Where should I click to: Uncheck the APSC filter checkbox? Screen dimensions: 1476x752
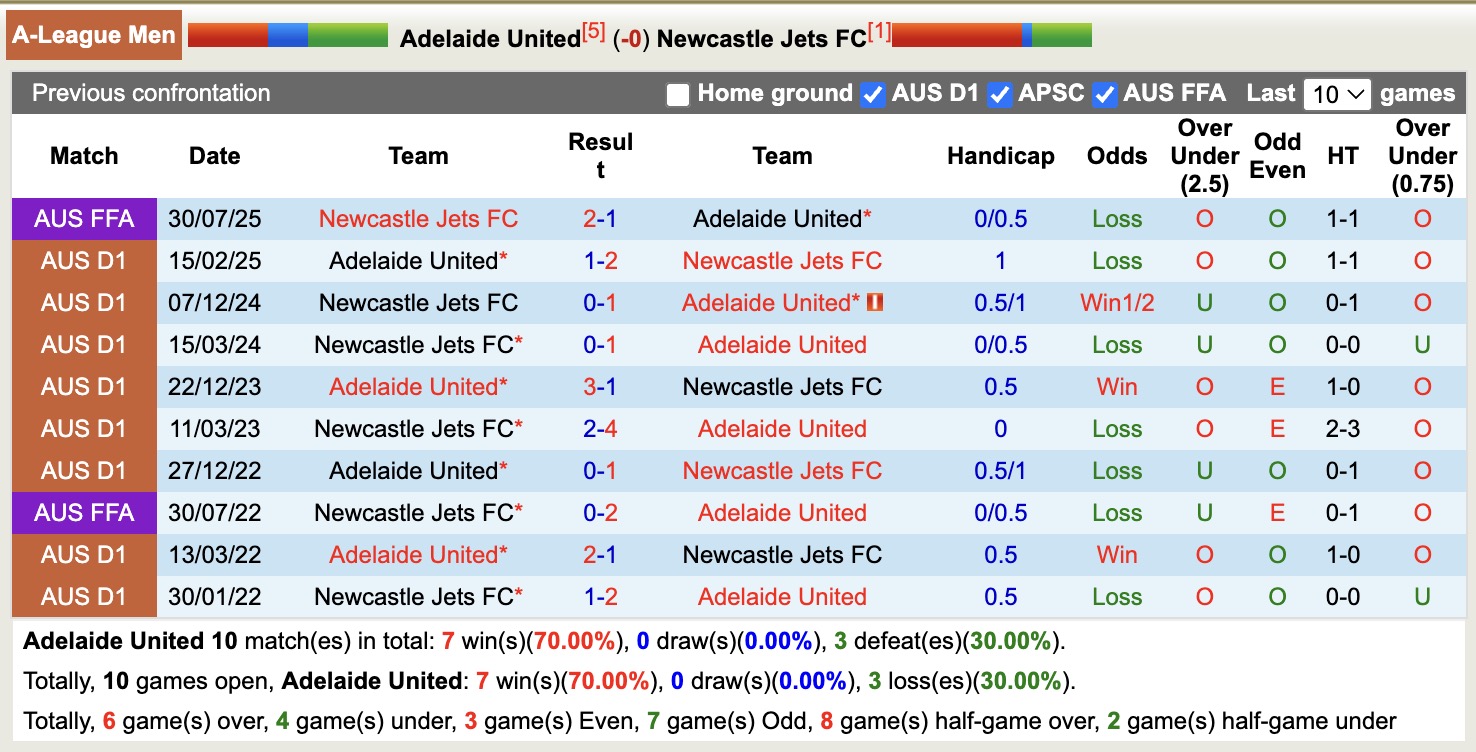pos(1000,93)
